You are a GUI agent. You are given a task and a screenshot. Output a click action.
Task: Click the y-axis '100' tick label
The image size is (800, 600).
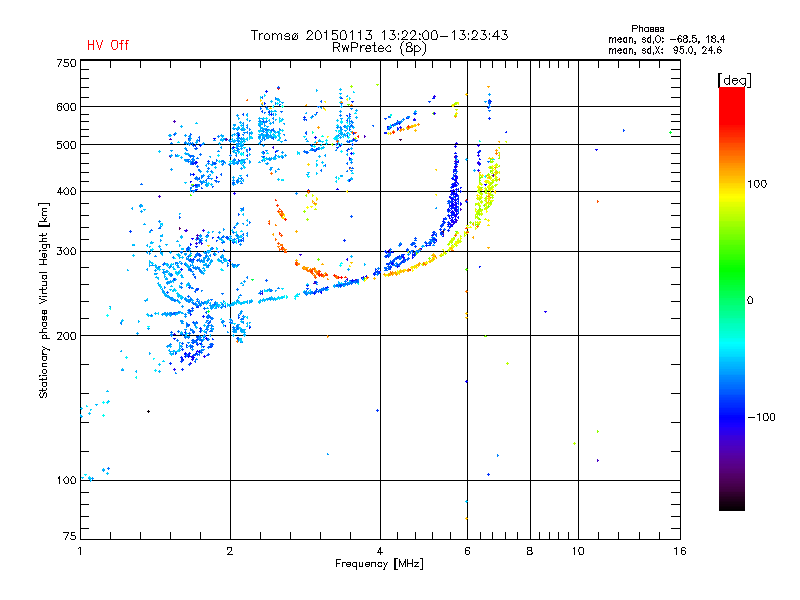[x=66, y=481]
